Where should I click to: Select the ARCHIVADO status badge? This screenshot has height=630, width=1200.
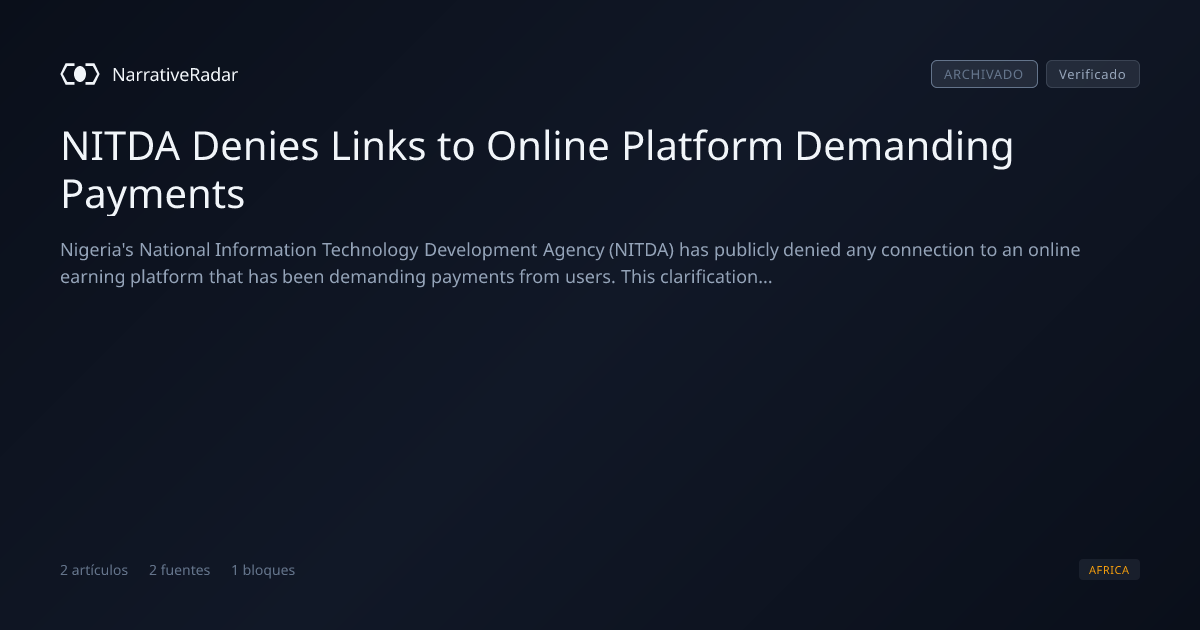point(984,74)
